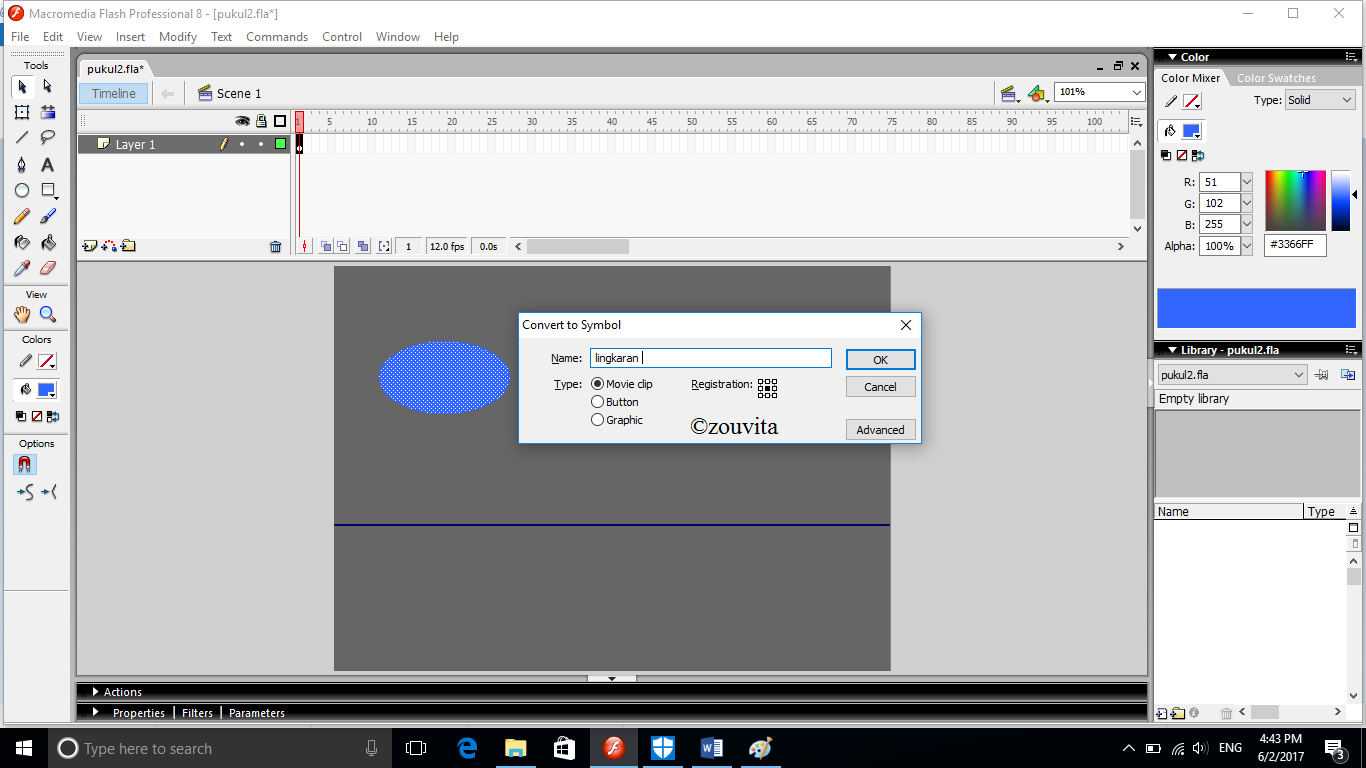Select Graphic type radio button

(x=598, y=420)
